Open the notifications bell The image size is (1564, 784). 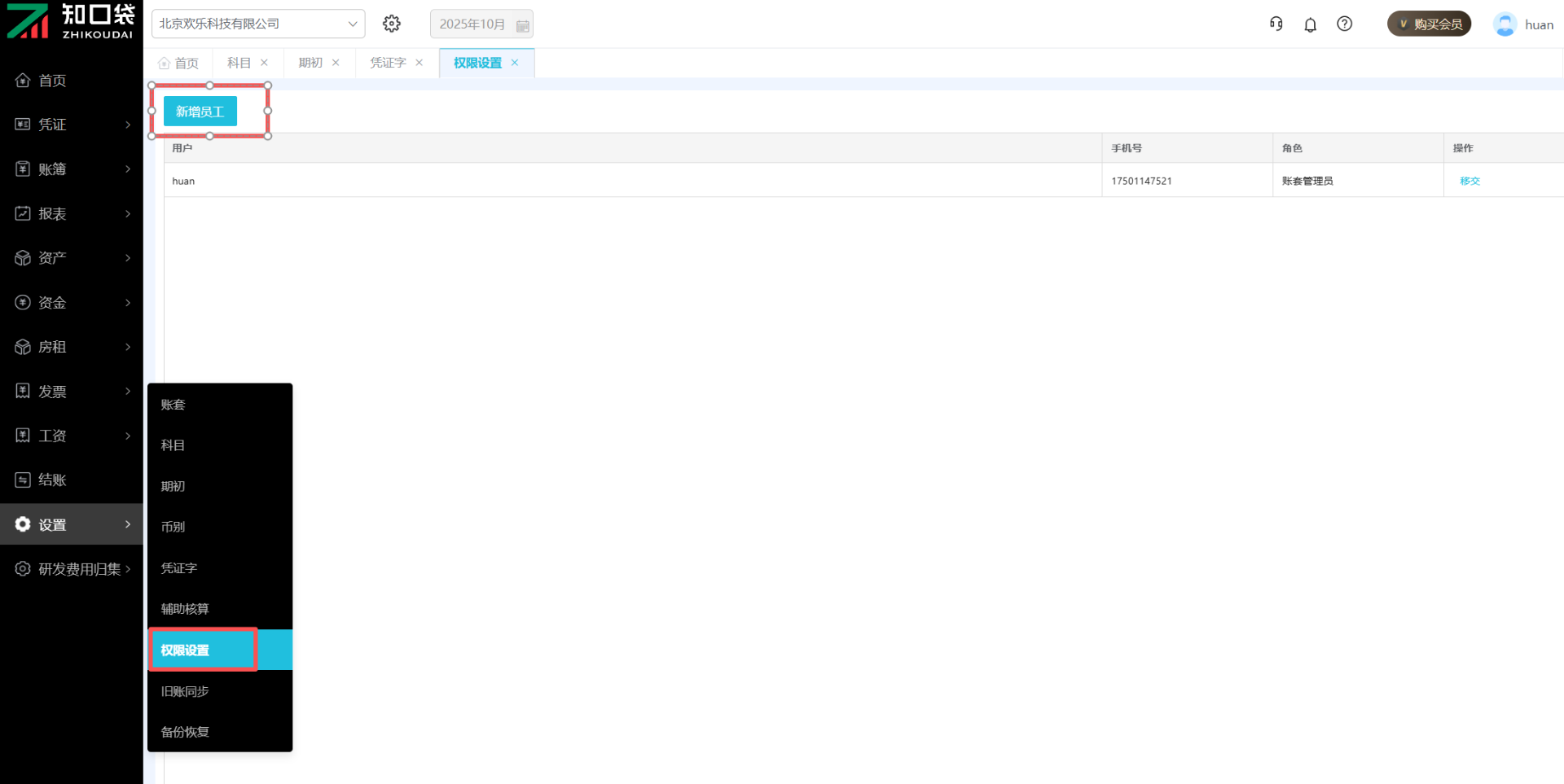(x=1310, y=24)
